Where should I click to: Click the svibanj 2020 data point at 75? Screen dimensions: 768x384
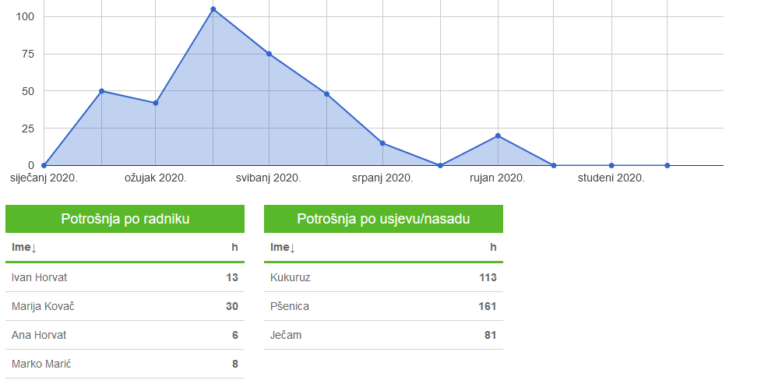coord(269,54)
